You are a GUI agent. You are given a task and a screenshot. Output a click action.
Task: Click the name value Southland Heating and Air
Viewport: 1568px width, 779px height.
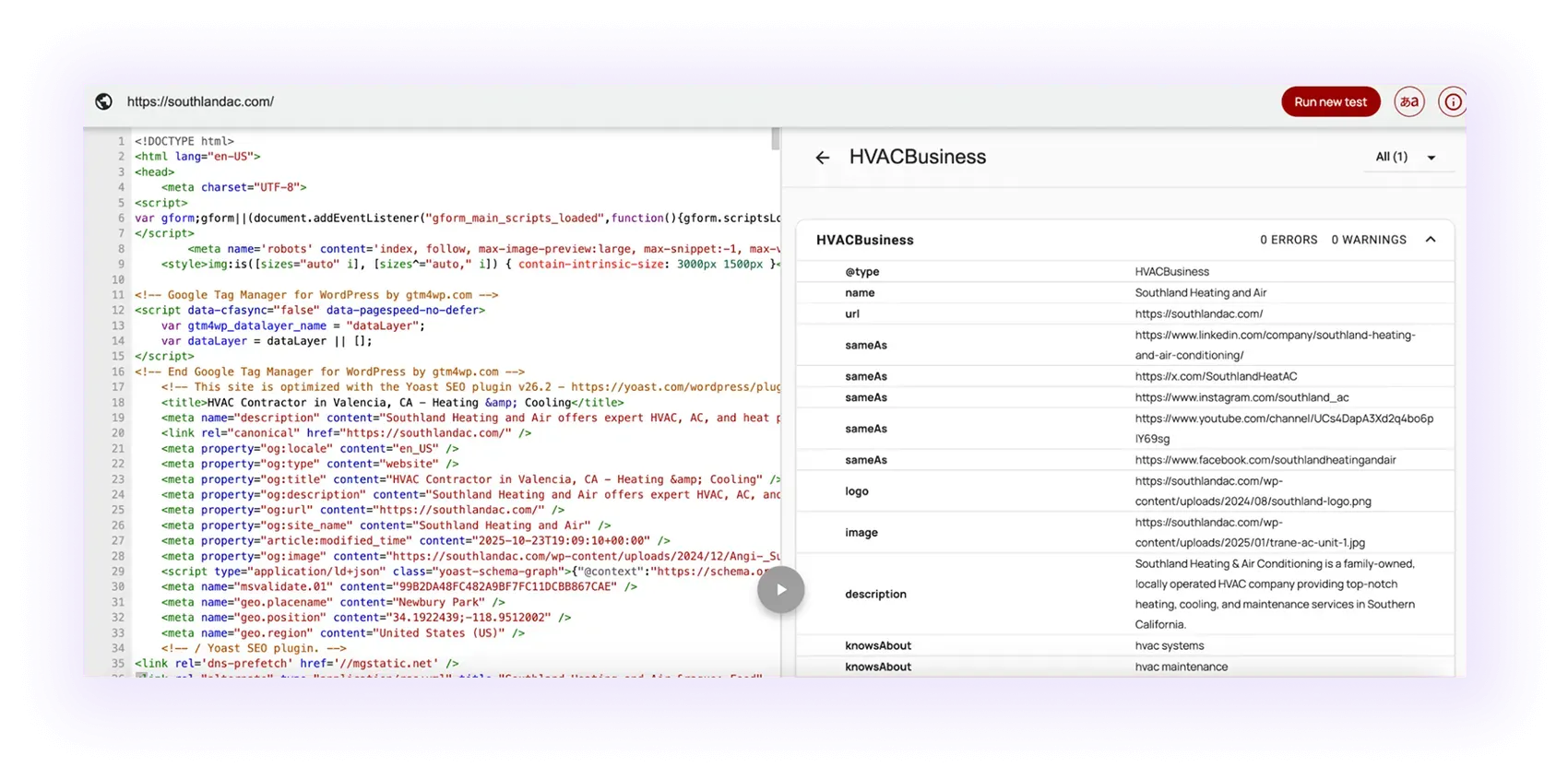click(1200, 293)
